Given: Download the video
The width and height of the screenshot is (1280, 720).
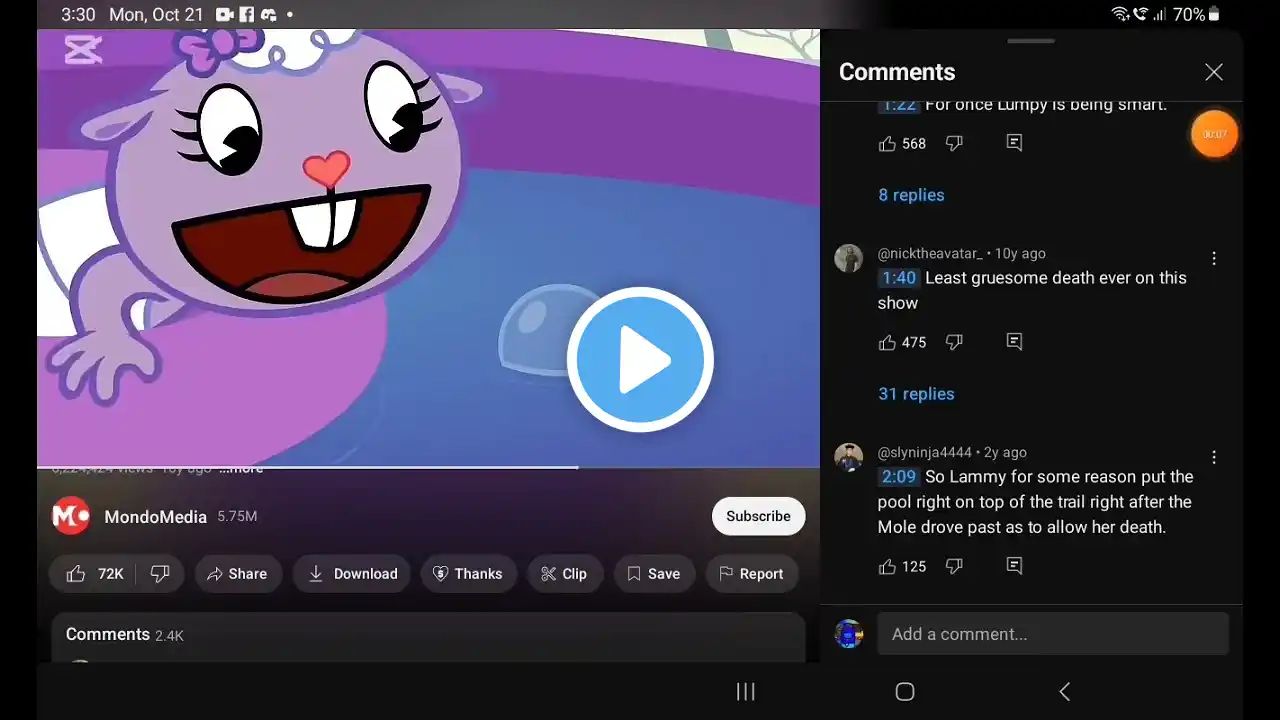Looking at the screenshot, I should [352, 574].
